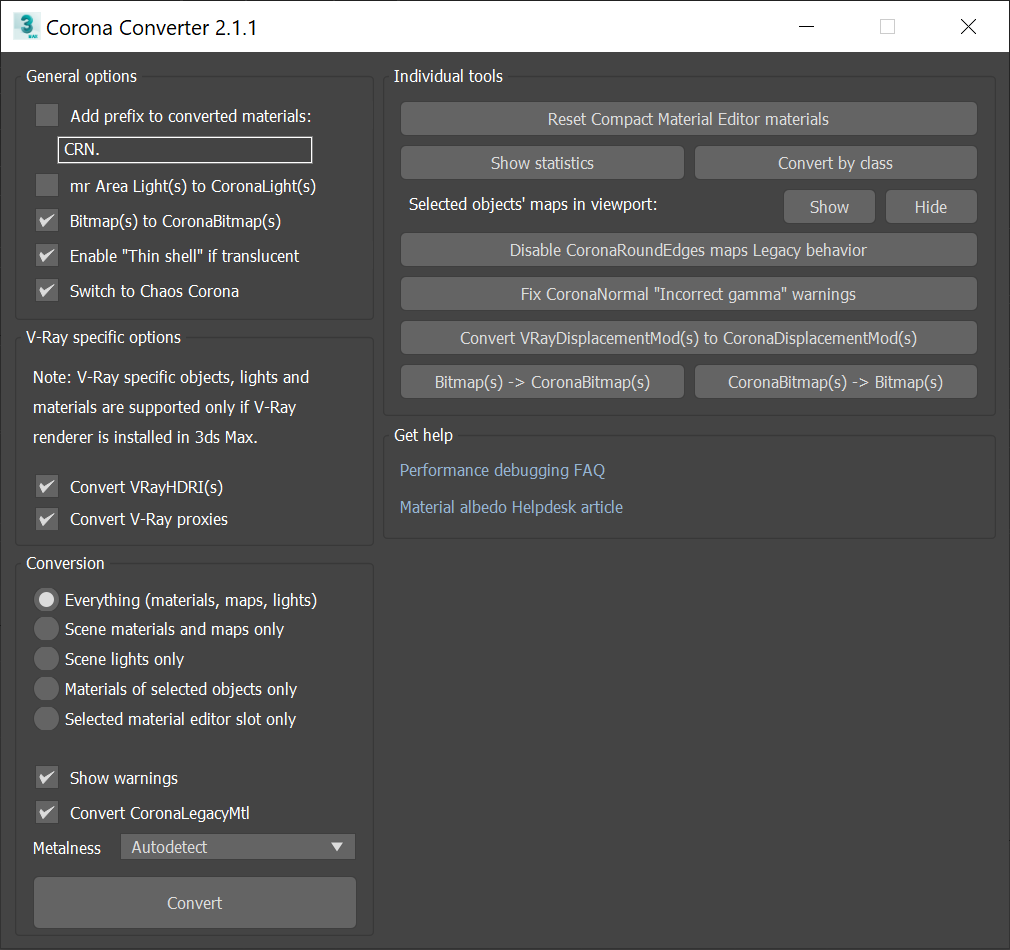Toggle Convert V-Ray proxies checkbox
Screen dimensions: 1010x950
47,518
